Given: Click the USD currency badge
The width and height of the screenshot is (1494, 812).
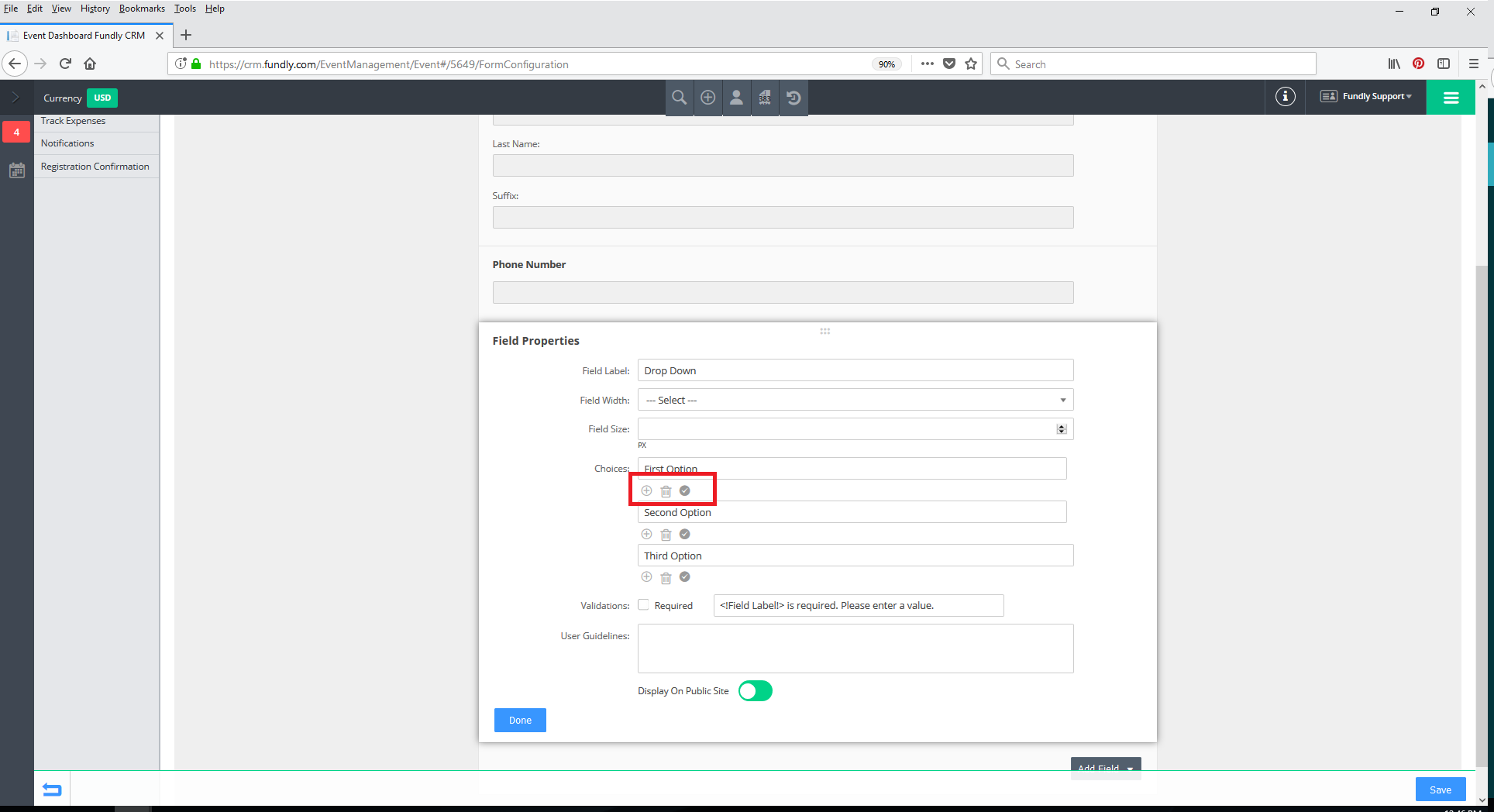Looking at the screenshot, I should 102,98.
